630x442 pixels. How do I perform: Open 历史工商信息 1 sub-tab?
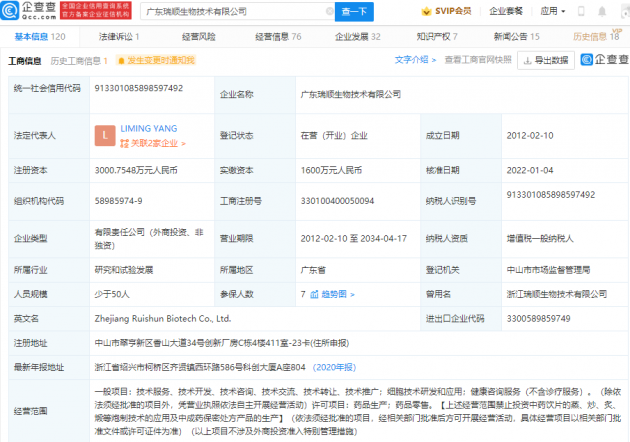(x=79, y=61)
